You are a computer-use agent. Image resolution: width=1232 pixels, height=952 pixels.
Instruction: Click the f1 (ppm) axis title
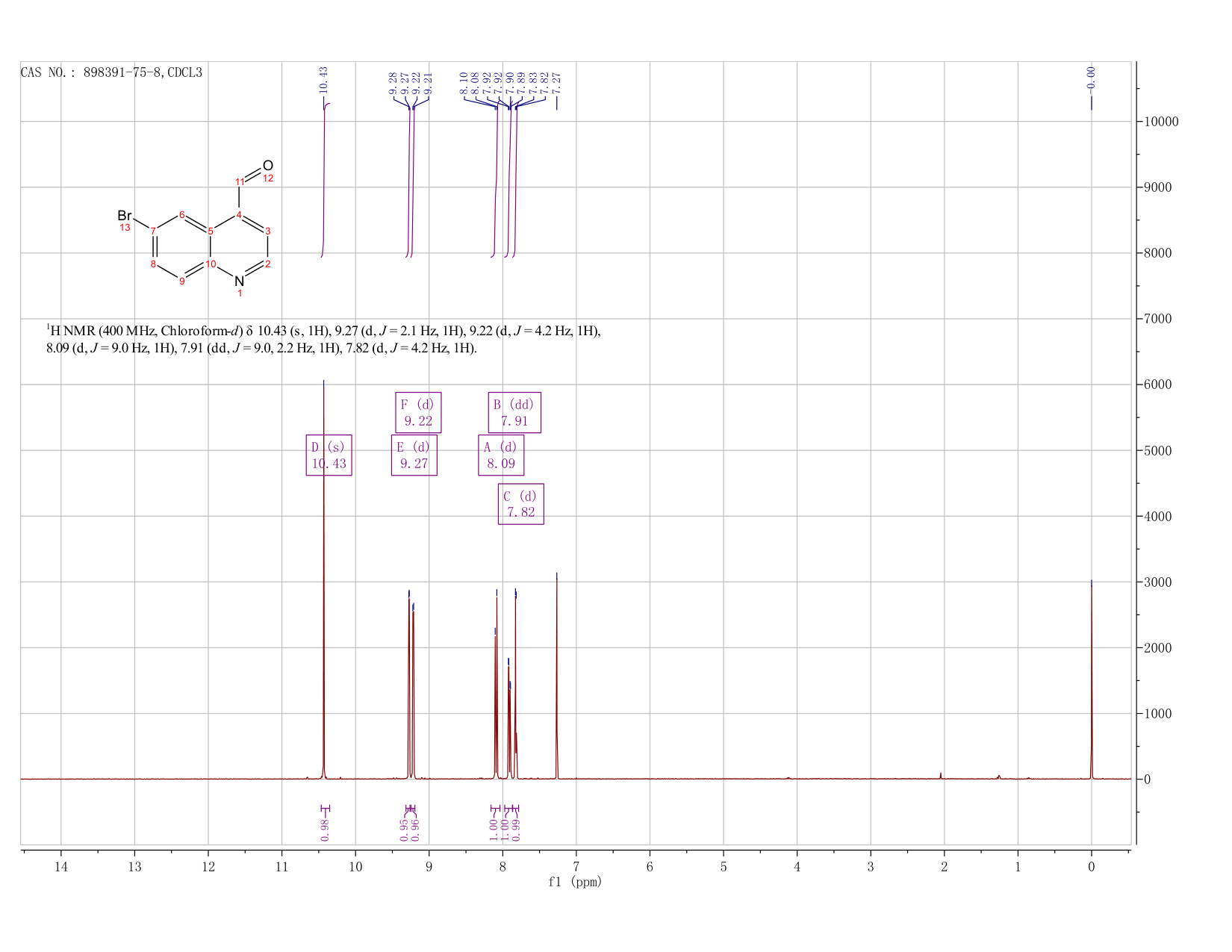(x=575, y=882)
